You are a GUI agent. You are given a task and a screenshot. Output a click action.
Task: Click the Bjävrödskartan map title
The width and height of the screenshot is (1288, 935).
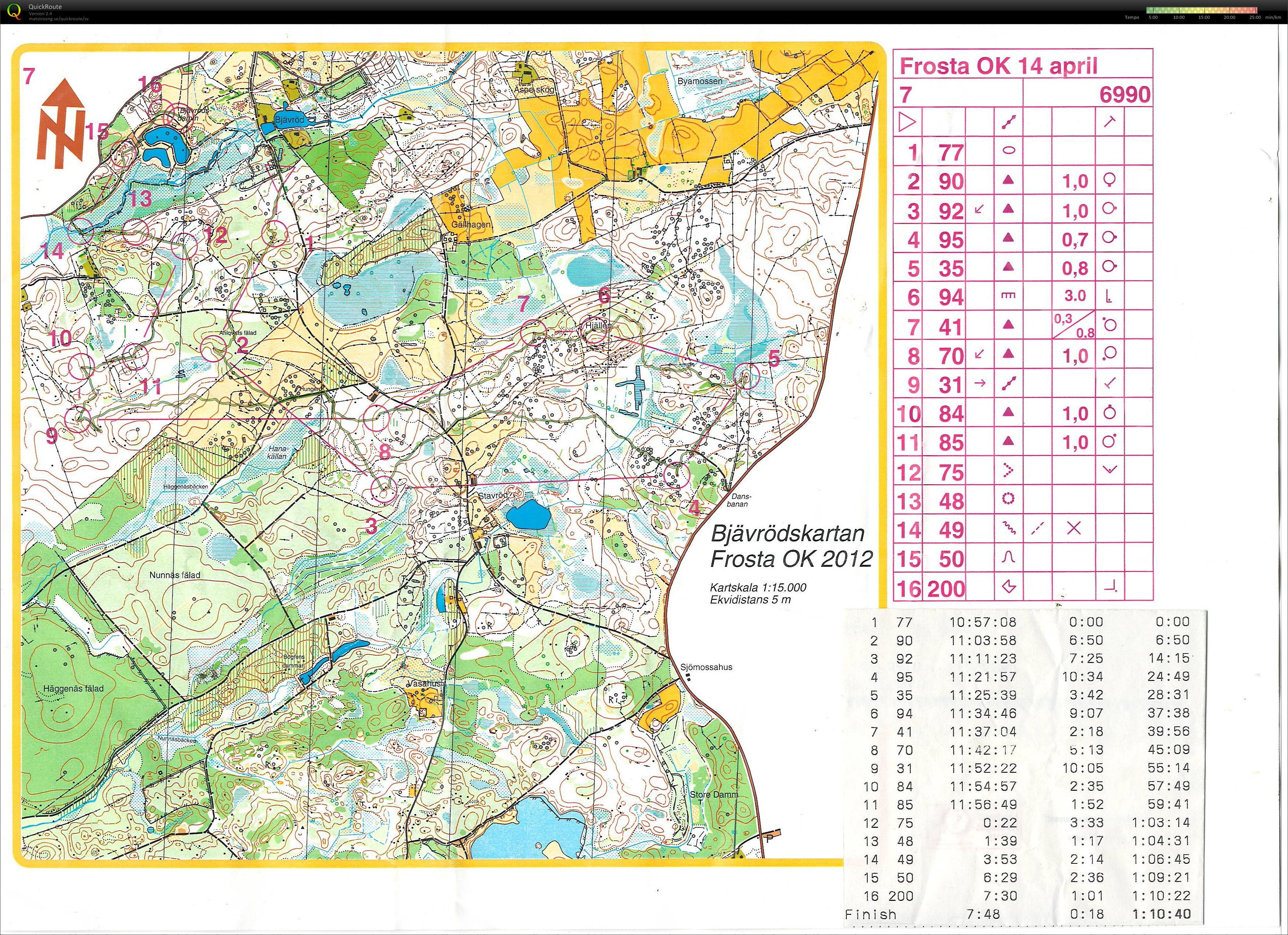pyautogui.click(x=788, y=533)
